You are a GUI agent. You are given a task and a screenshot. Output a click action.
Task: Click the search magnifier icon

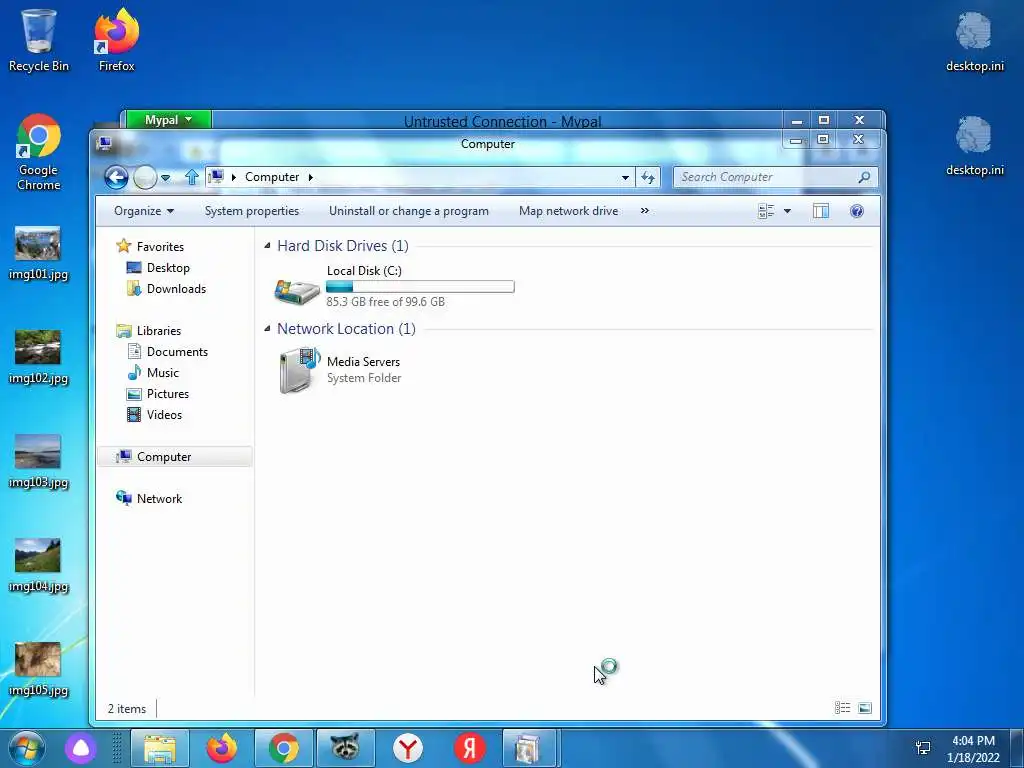[x=864, y=177]
